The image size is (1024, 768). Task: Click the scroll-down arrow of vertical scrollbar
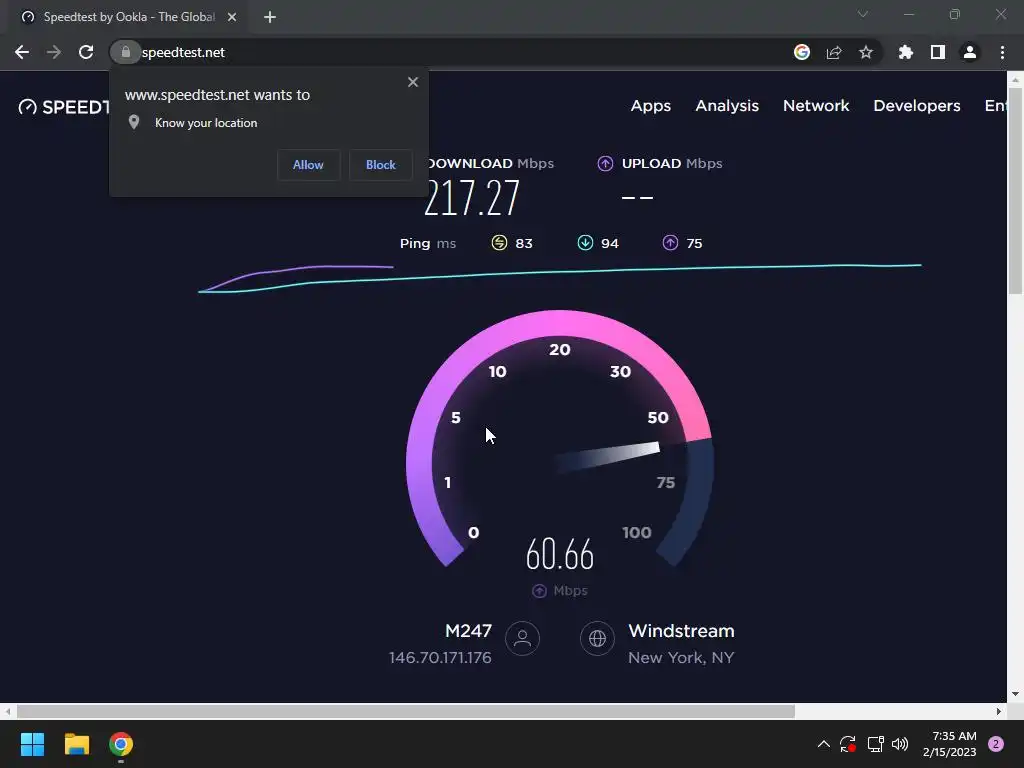pos(1016,694)
